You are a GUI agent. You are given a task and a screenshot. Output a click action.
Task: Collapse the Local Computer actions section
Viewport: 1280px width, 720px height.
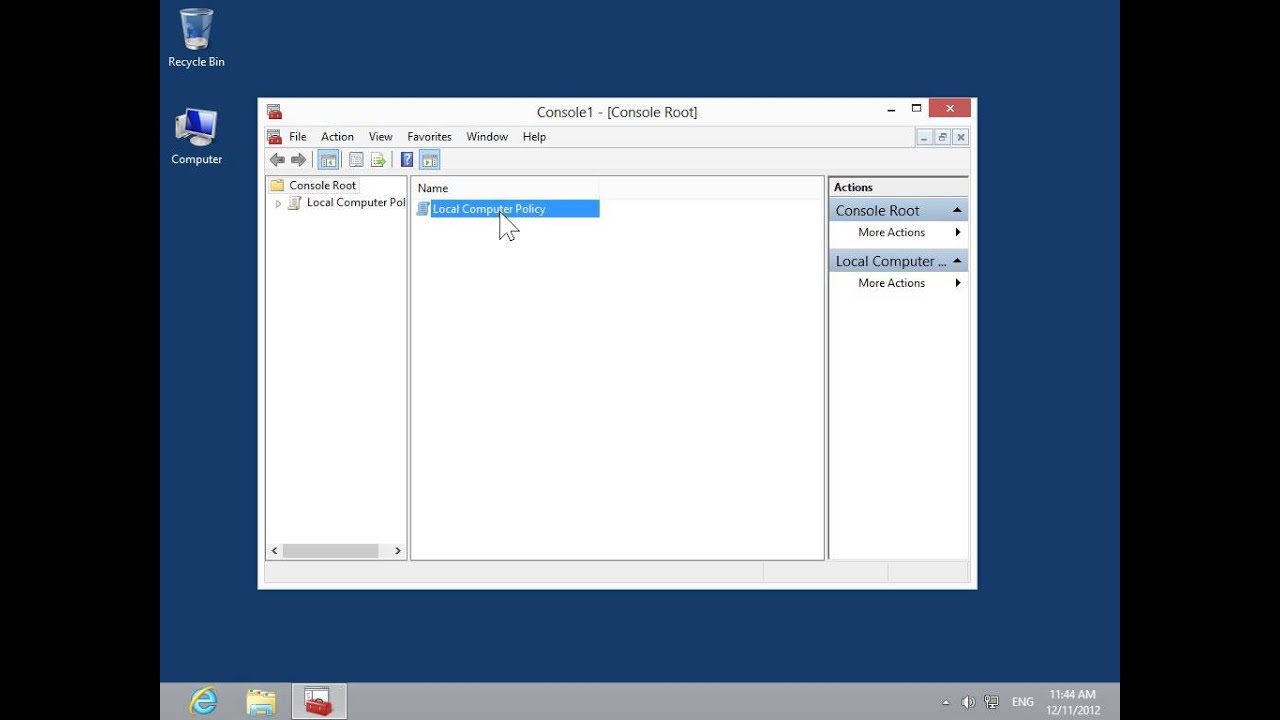[x=957, y=261]
